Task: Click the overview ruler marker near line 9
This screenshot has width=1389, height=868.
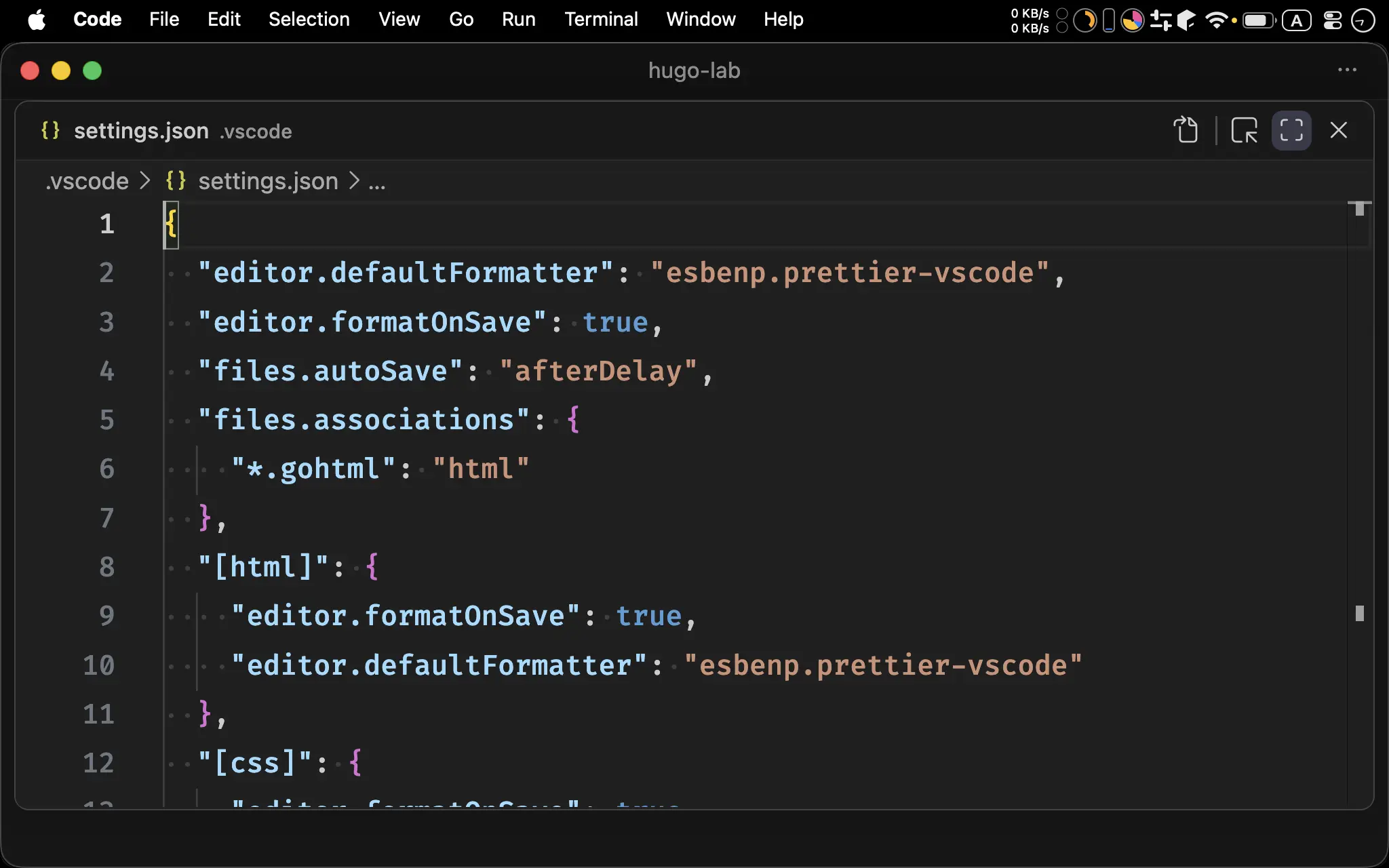Action: (1359, 614)
